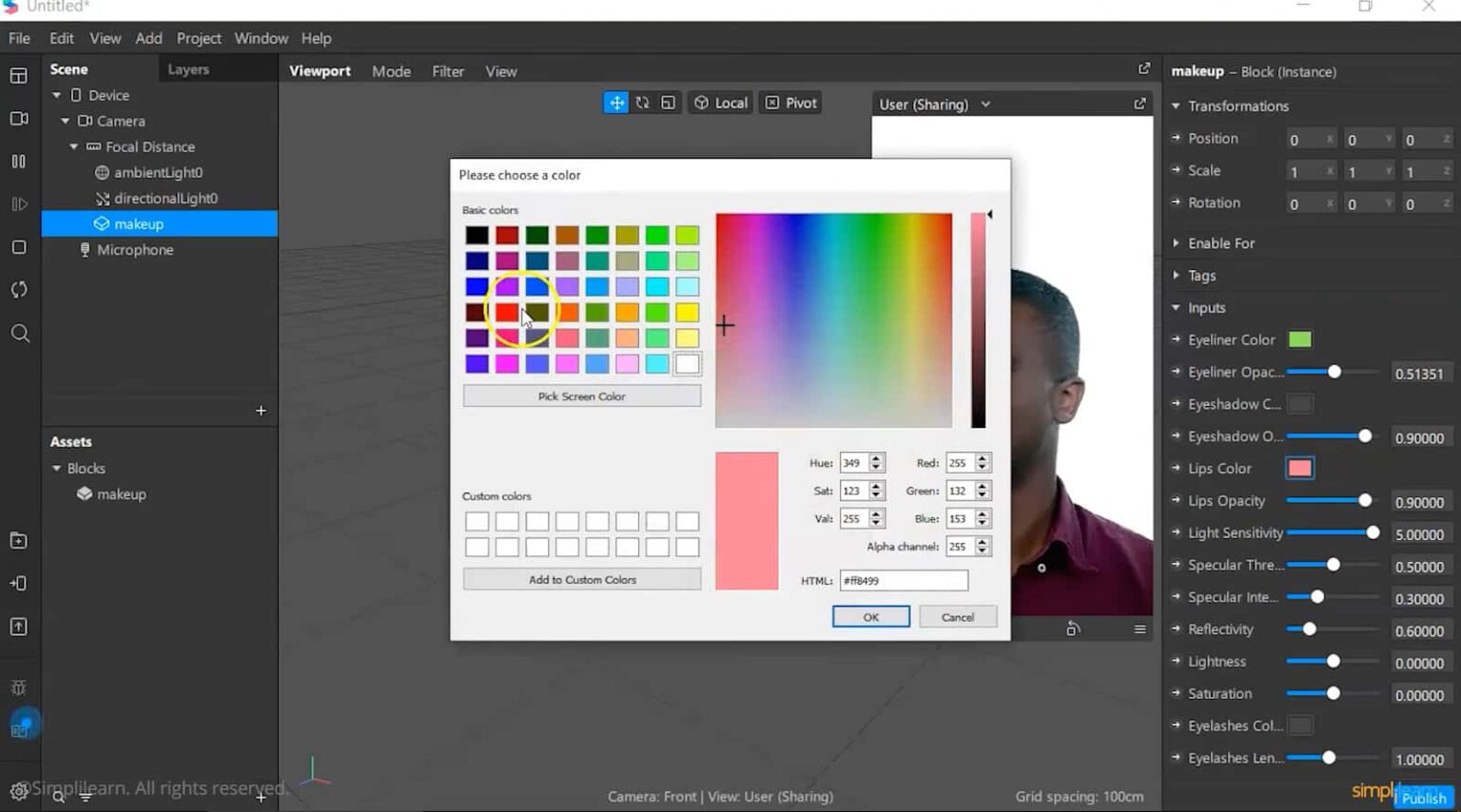
Task: Open the Project menu
Action: (198, 38)
